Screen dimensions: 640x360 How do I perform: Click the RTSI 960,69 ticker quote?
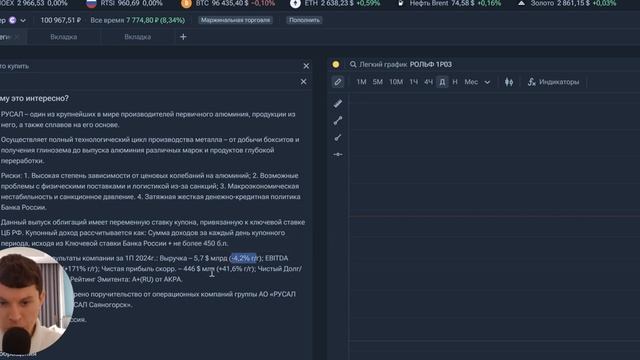point(131,3)
